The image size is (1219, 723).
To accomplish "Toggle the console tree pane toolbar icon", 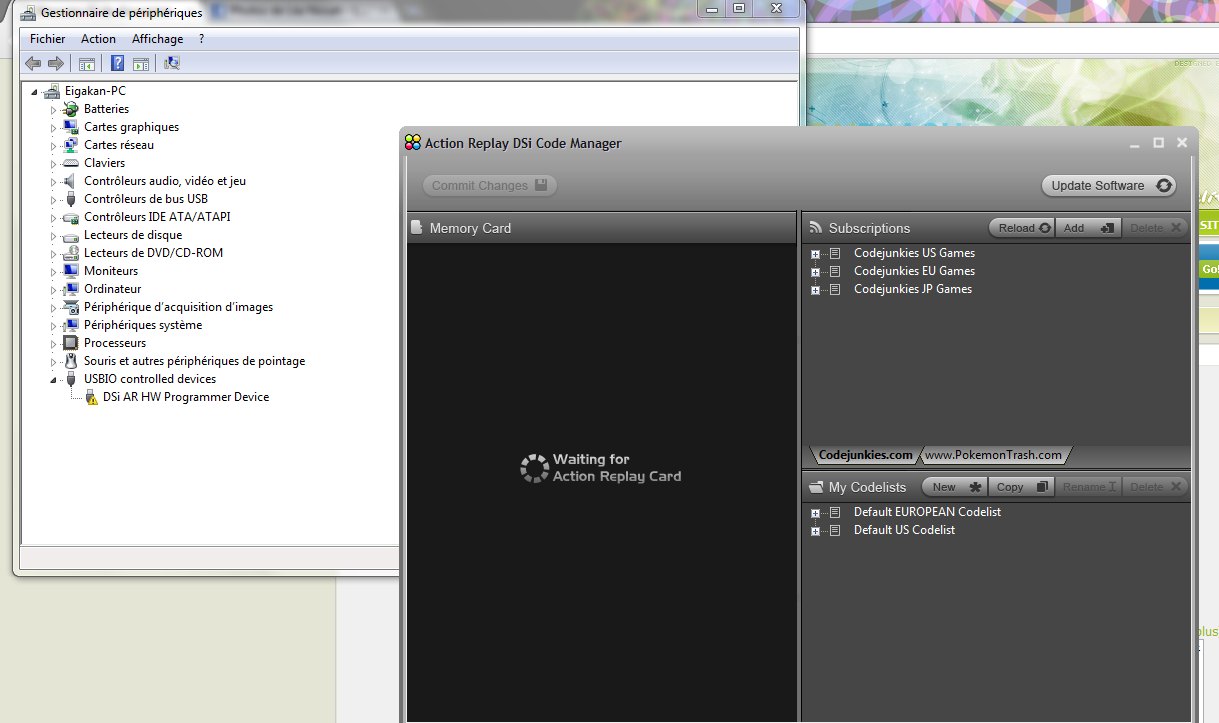I will coord(87,64).
